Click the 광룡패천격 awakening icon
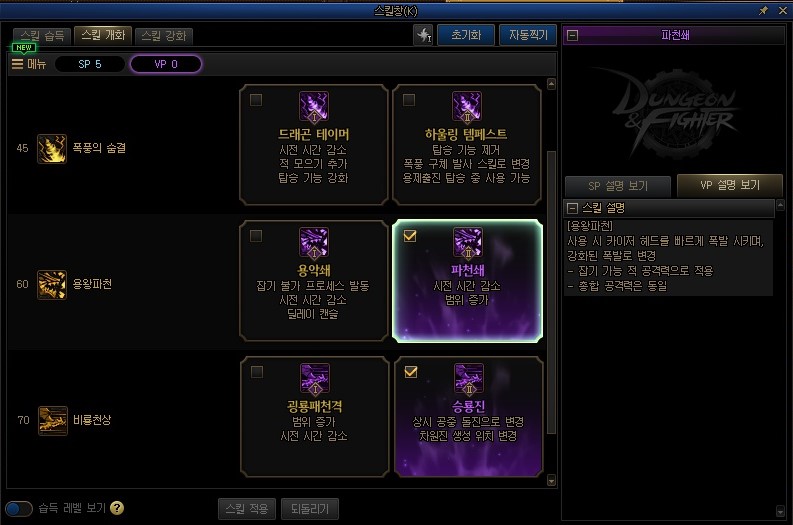793x525 pixels. coord(315,379)
